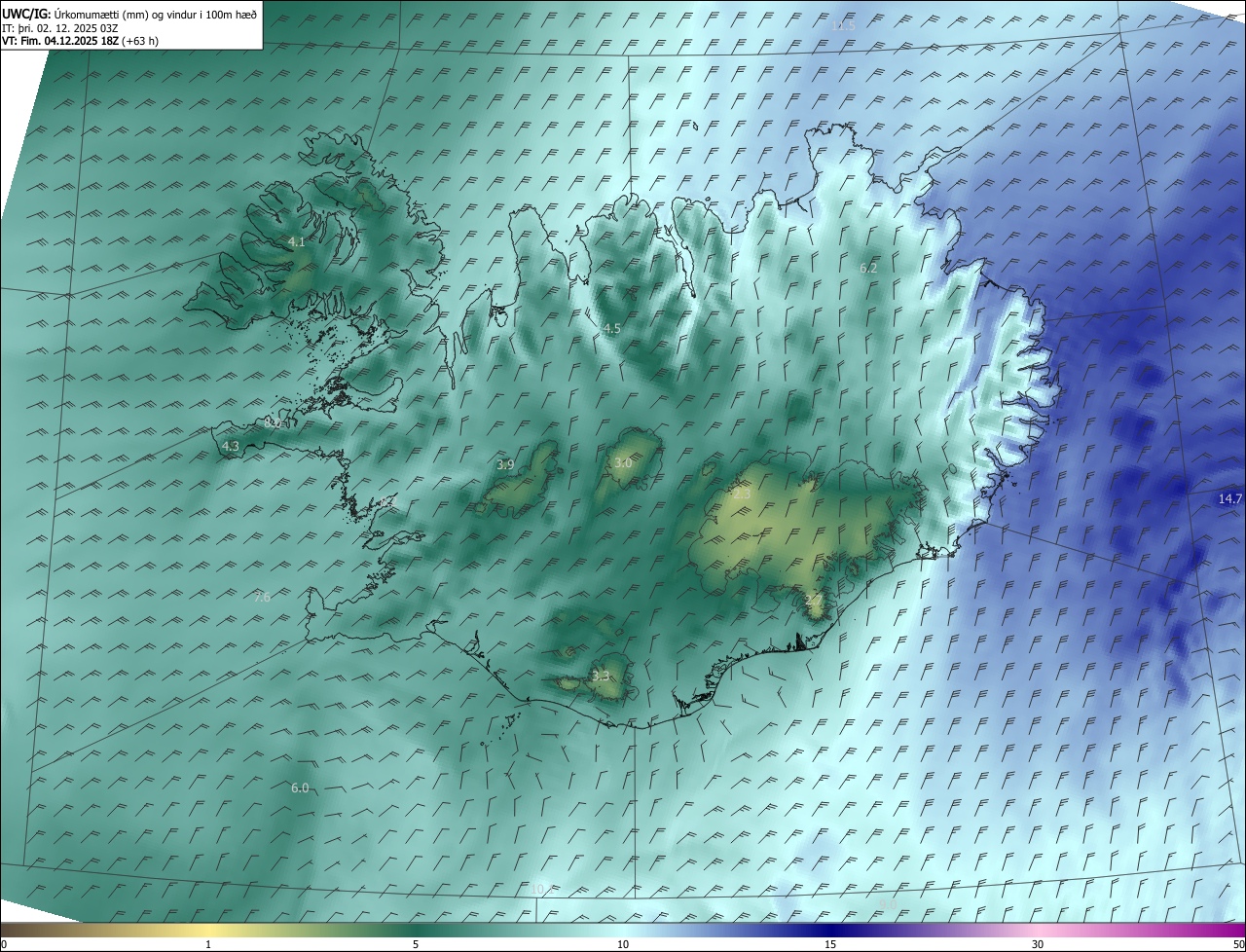Click the '0' tick label on the color scale
The width and height of the screenshot is (1246, 952).
[4, 944]
